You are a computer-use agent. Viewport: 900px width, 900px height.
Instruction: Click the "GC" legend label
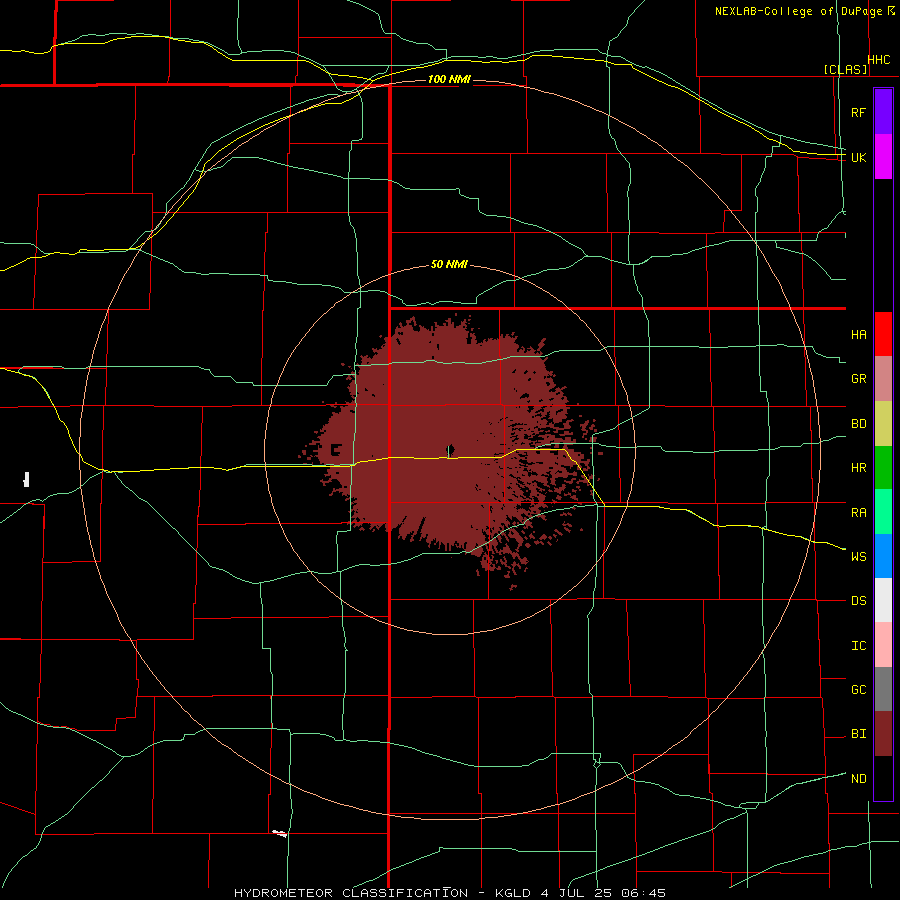tap(859, 690)
